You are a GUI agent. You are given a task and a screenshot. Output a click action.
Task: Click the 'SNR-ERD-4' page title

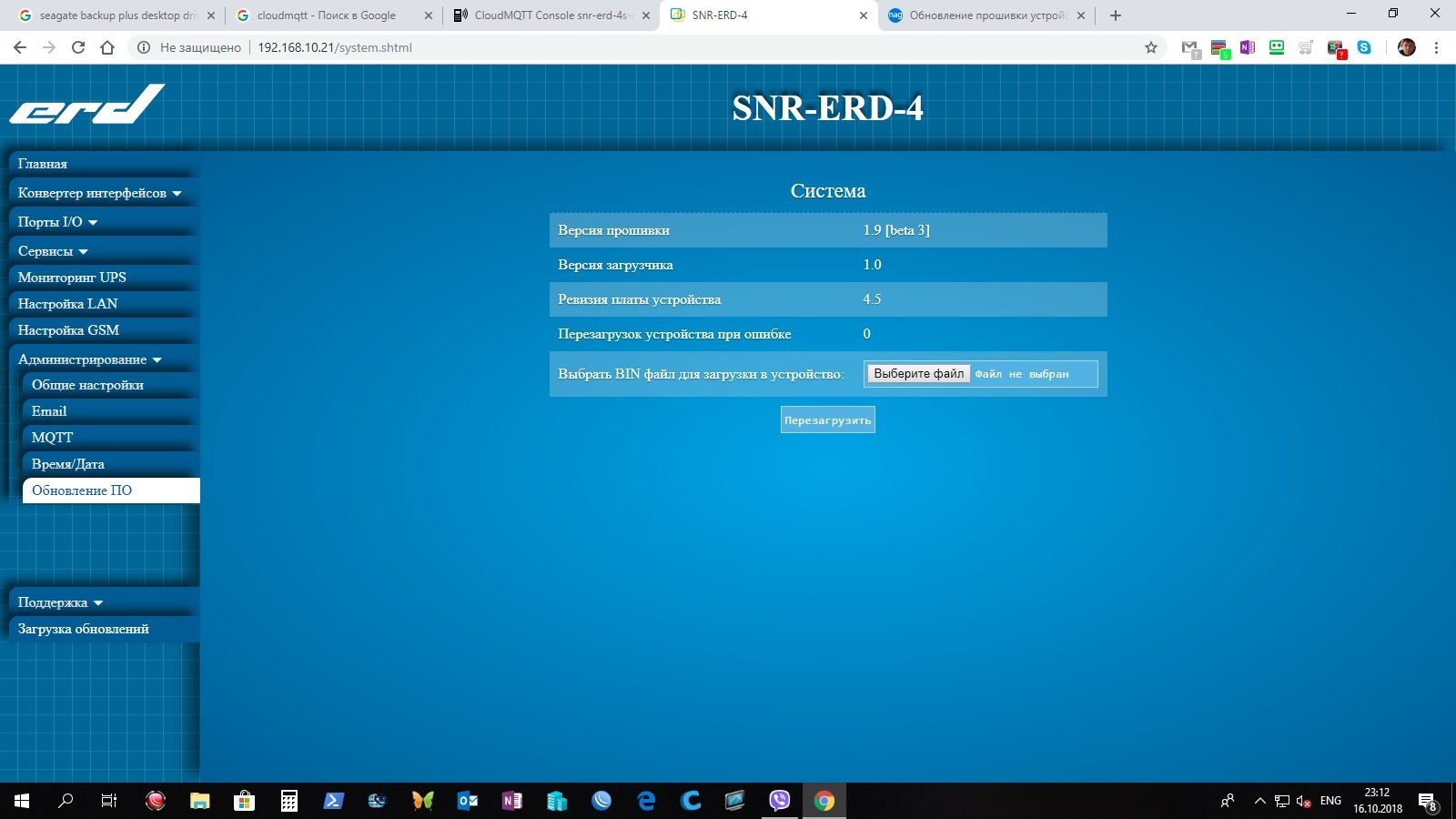[828, 108]
